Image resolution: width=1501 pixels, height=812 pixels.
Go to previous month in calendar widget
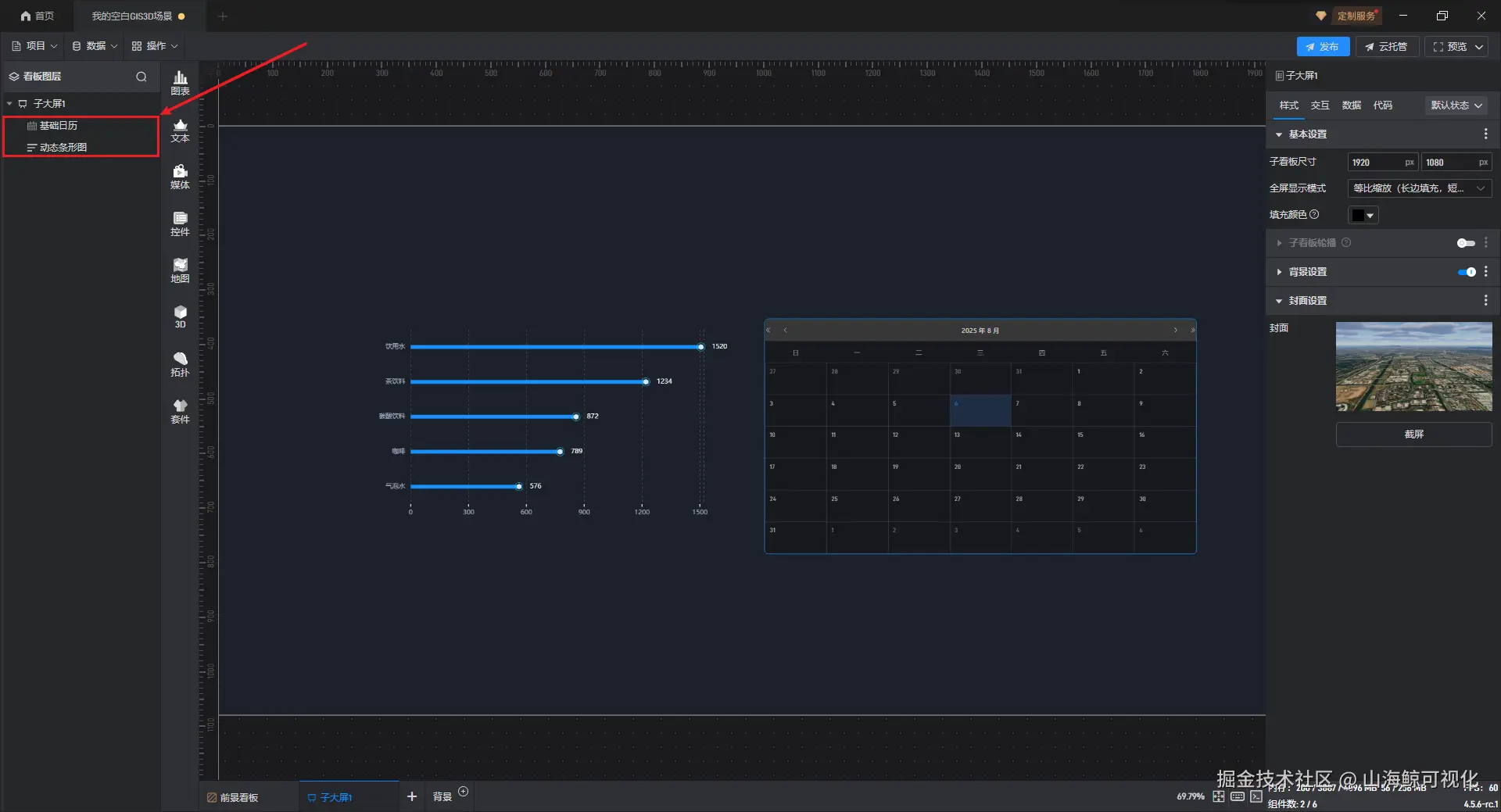(785, 331)
